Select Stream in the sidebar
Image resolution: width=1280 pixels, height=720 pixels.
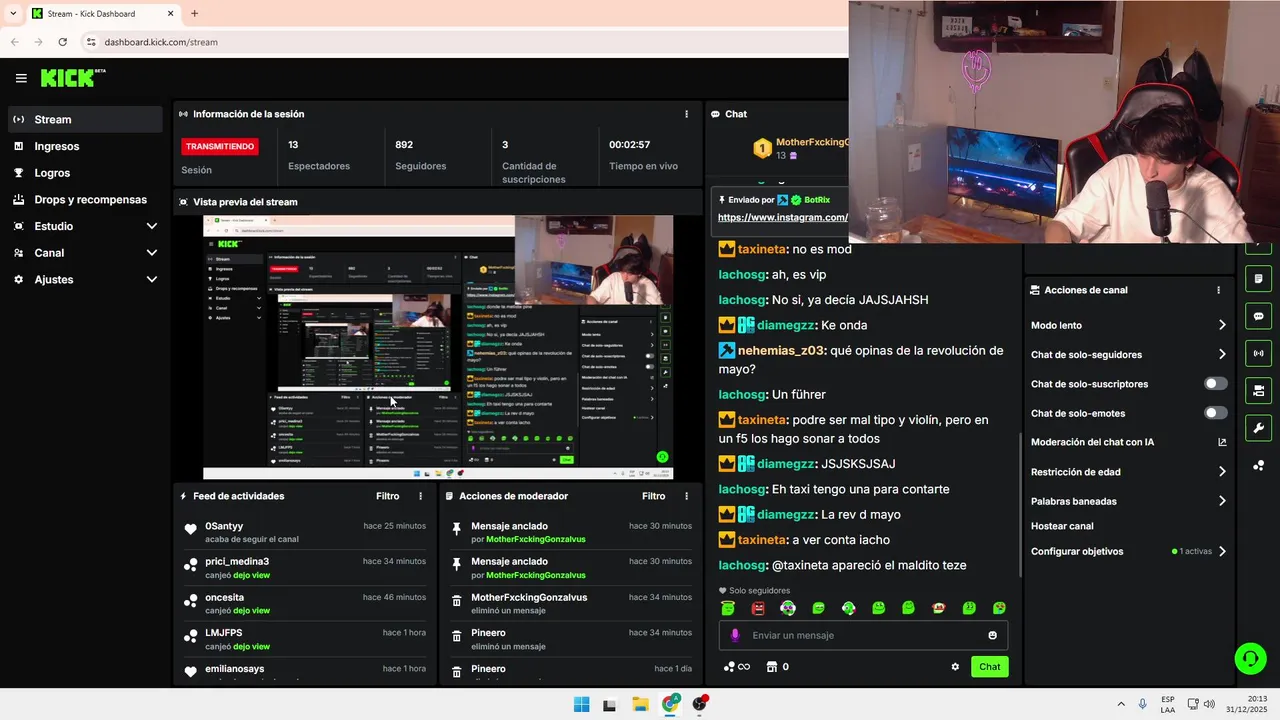tap(85, 119)
